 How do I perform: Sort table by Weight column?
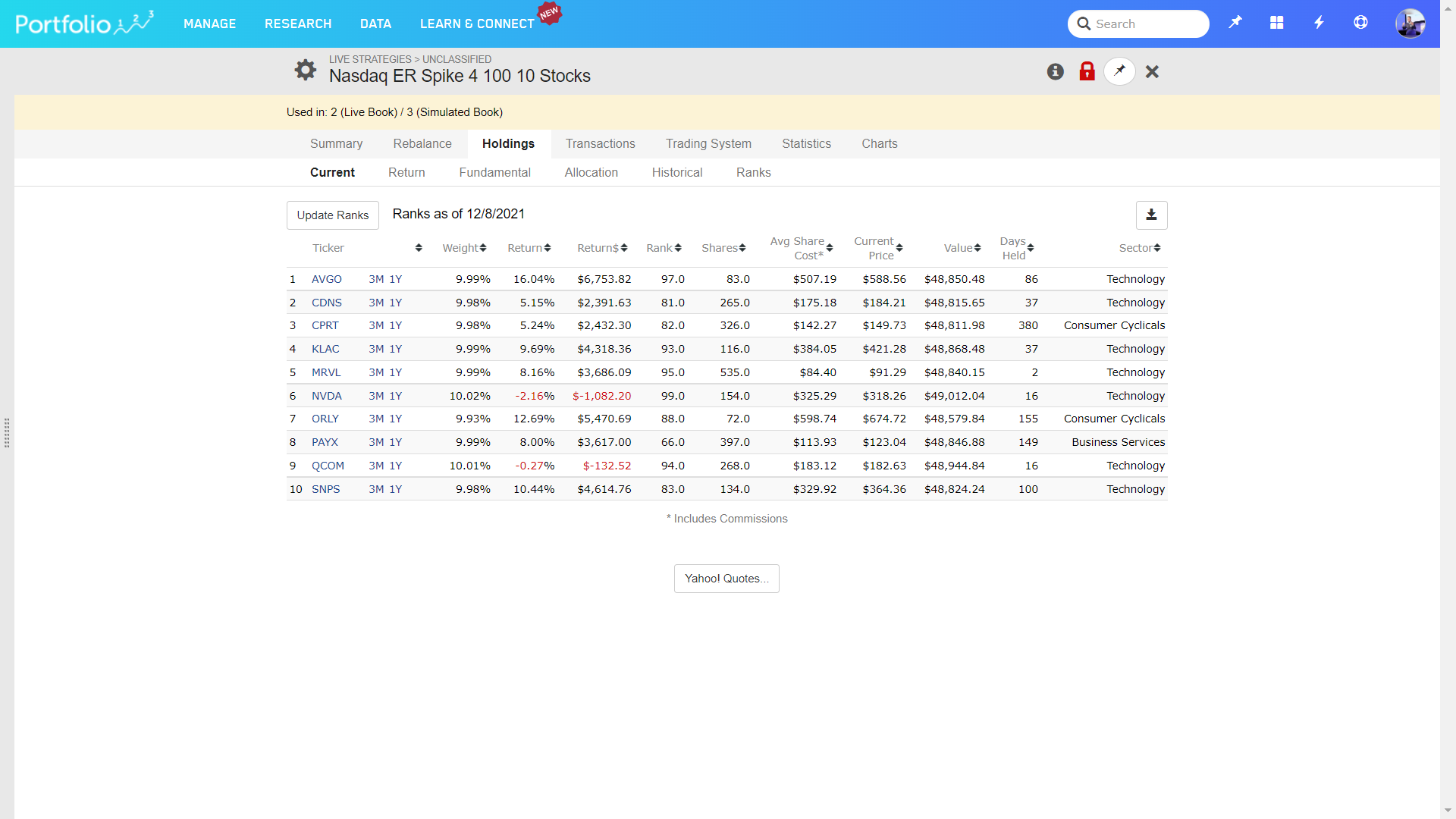coord(464,248)
